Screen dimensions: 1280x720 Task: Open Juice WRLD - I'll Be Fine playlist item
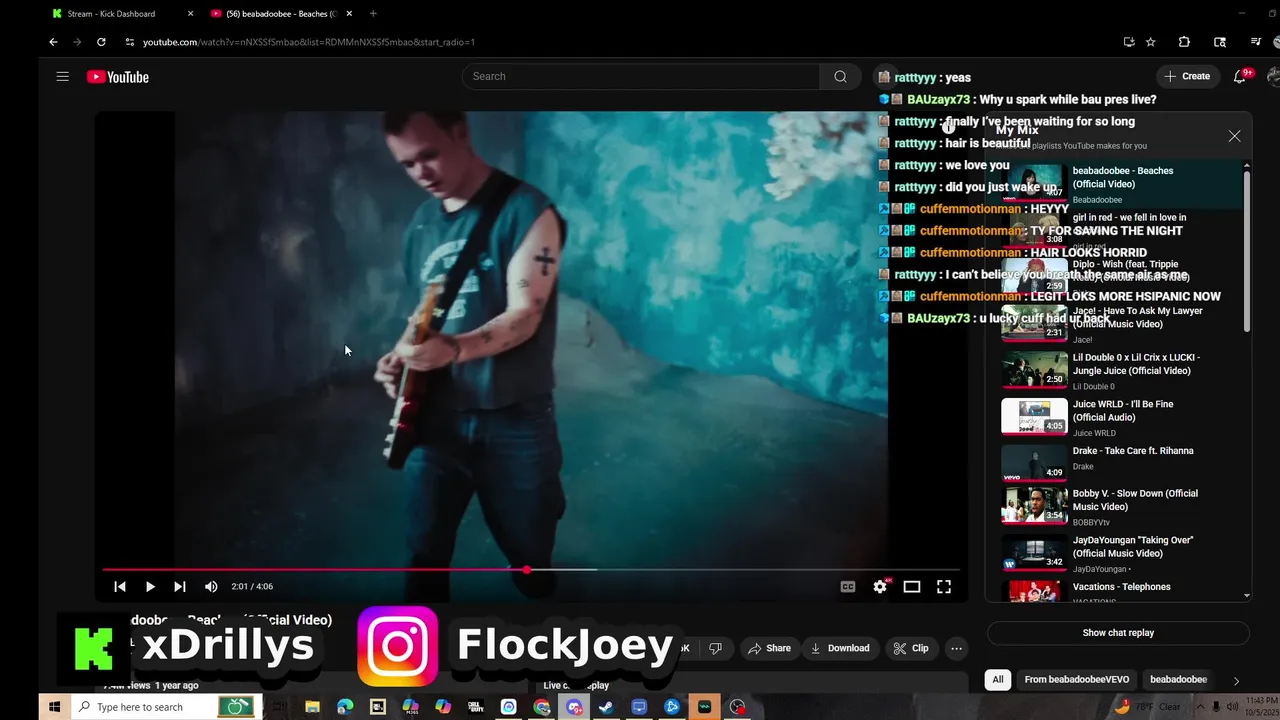click(x=1120, y=417)
